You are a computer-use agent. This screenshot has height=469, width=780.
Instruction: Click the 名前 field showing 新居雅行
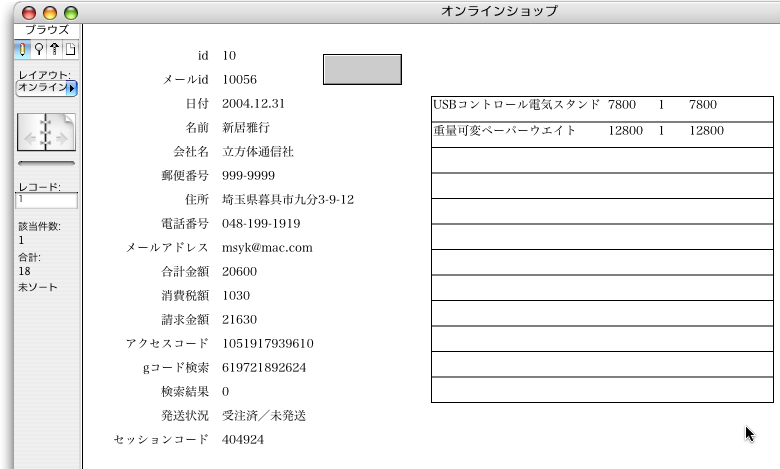(x=246, y=128)
